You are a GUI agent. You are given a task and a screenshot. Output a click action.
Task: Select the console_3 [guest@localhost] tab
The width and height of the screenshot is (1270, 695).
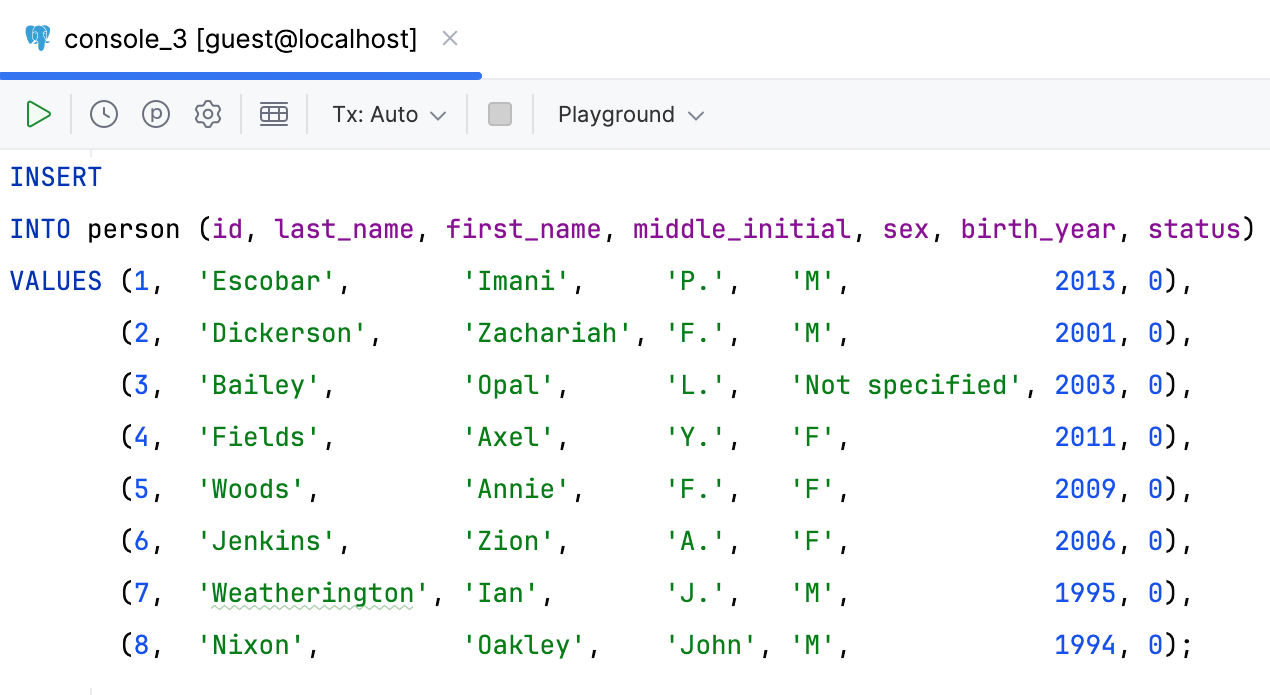(x=240, y=39)
